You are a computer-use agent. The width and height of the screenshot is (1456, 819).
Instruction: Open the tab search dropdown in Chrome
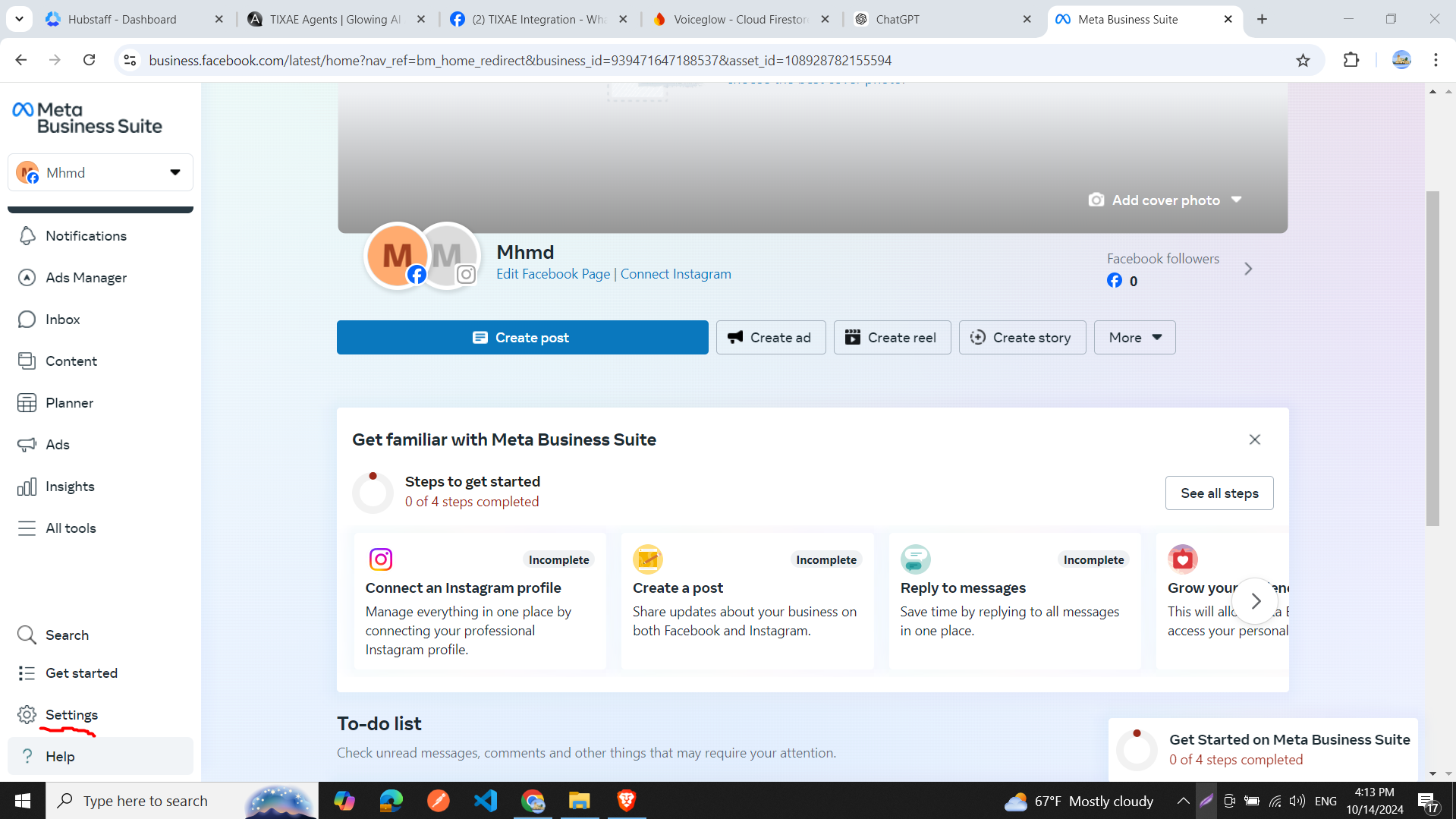point(19,19)
